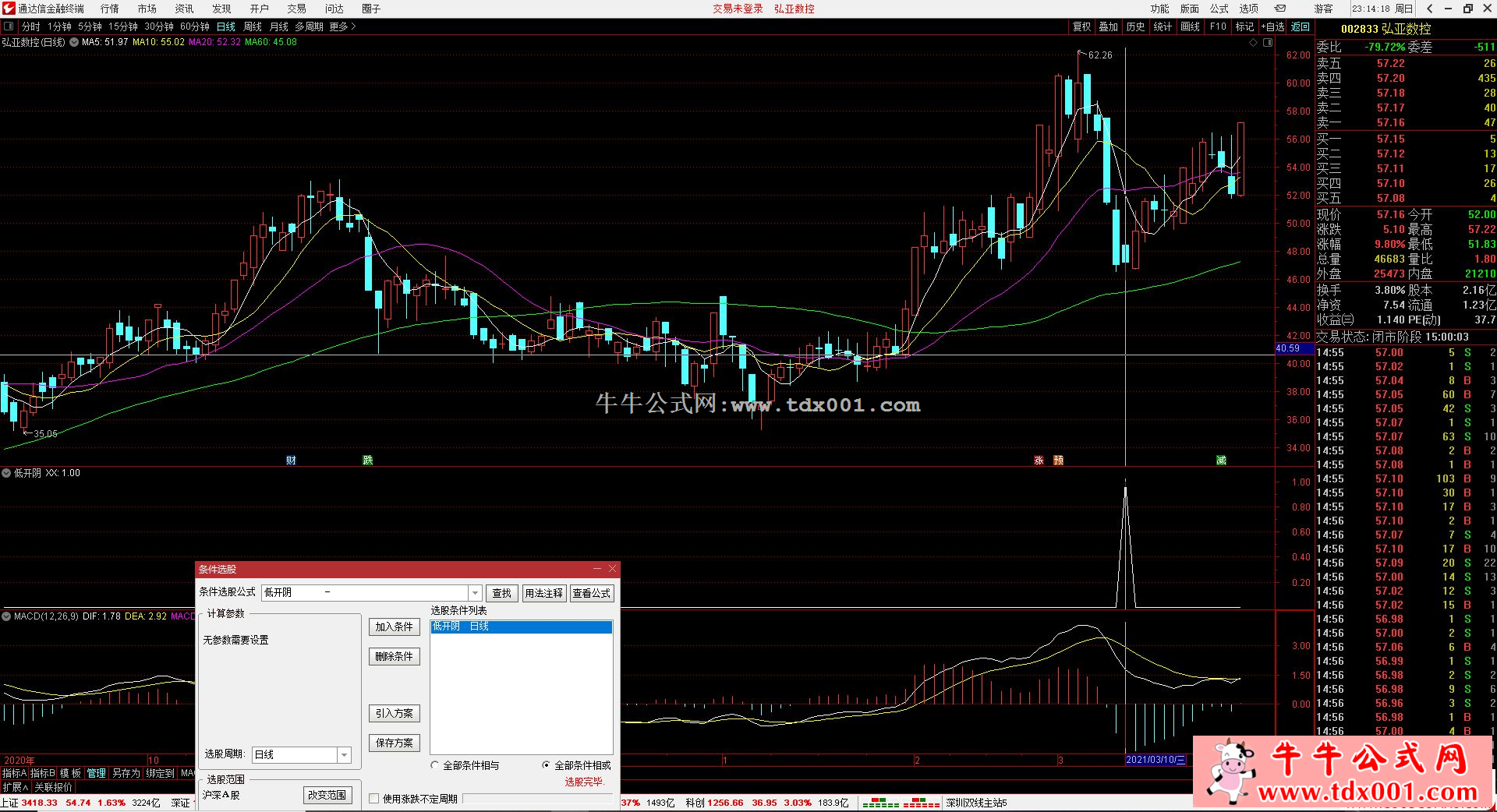This screenshot has height=812, width=1497.
Task: Open the MACD indicator settings round arrow
Action: click(6, 616)
